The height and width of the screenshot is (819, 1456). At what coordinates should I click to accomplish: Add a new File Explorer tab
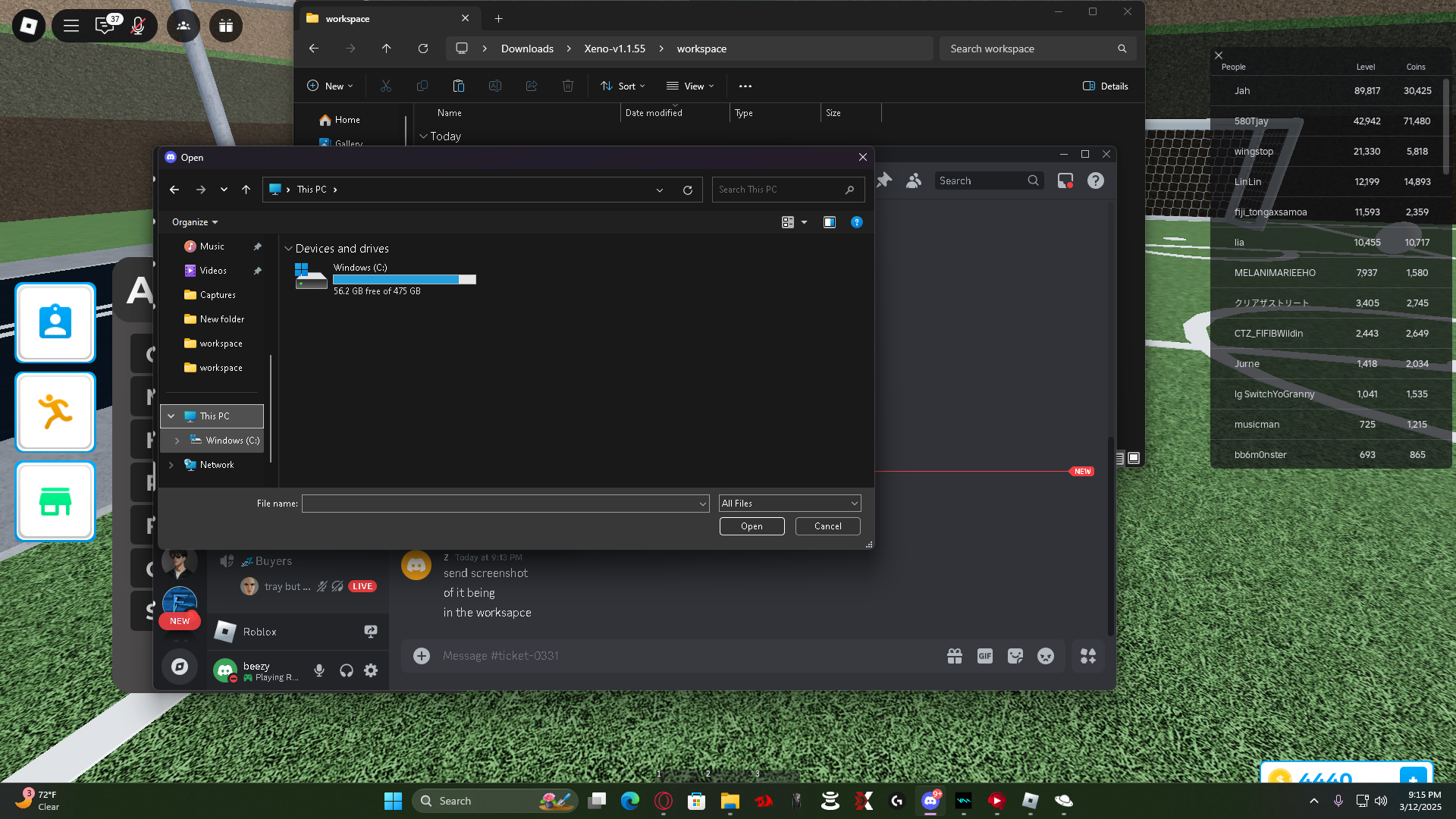point(498,18)
